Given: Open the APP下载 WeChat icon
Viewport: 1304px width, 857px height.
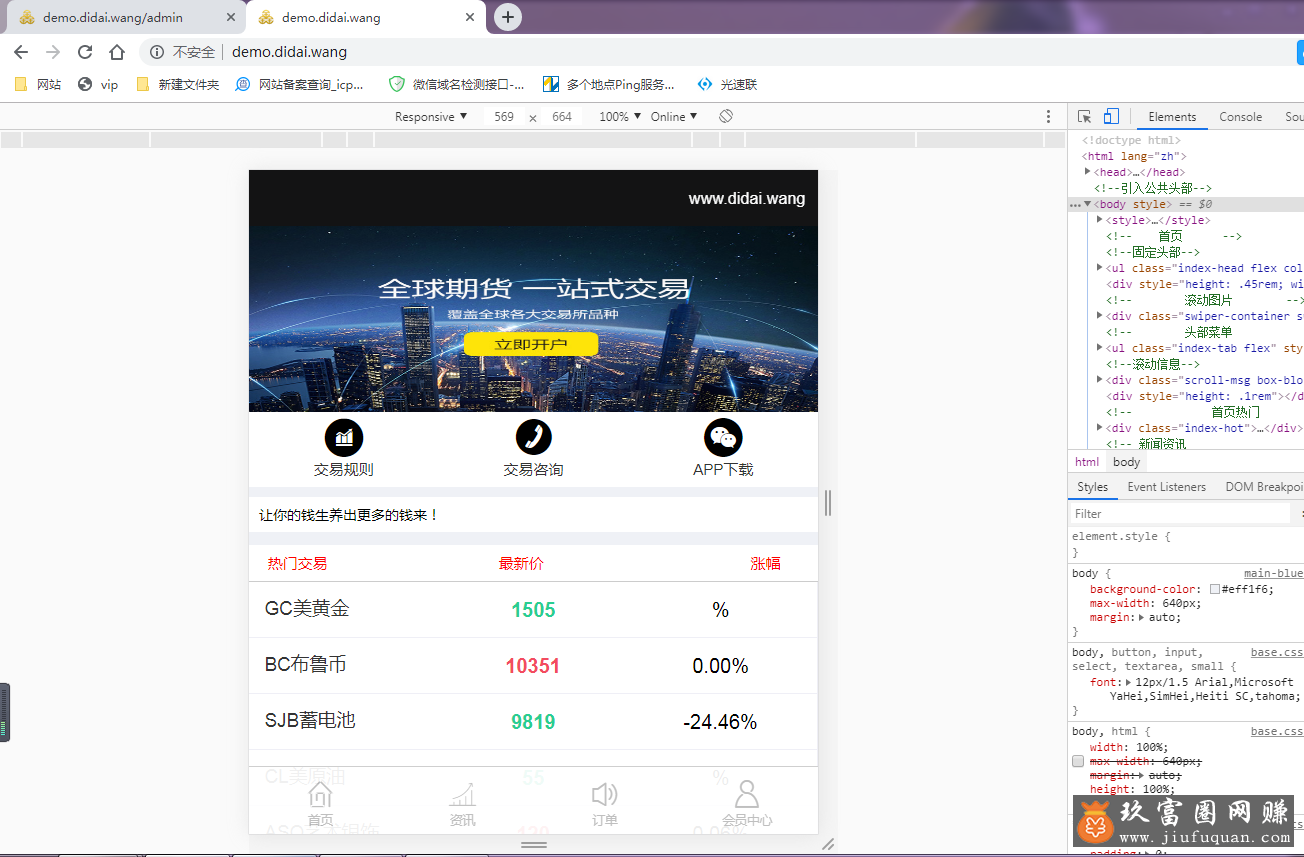Looking at the screenshot, I should (723, 437).
